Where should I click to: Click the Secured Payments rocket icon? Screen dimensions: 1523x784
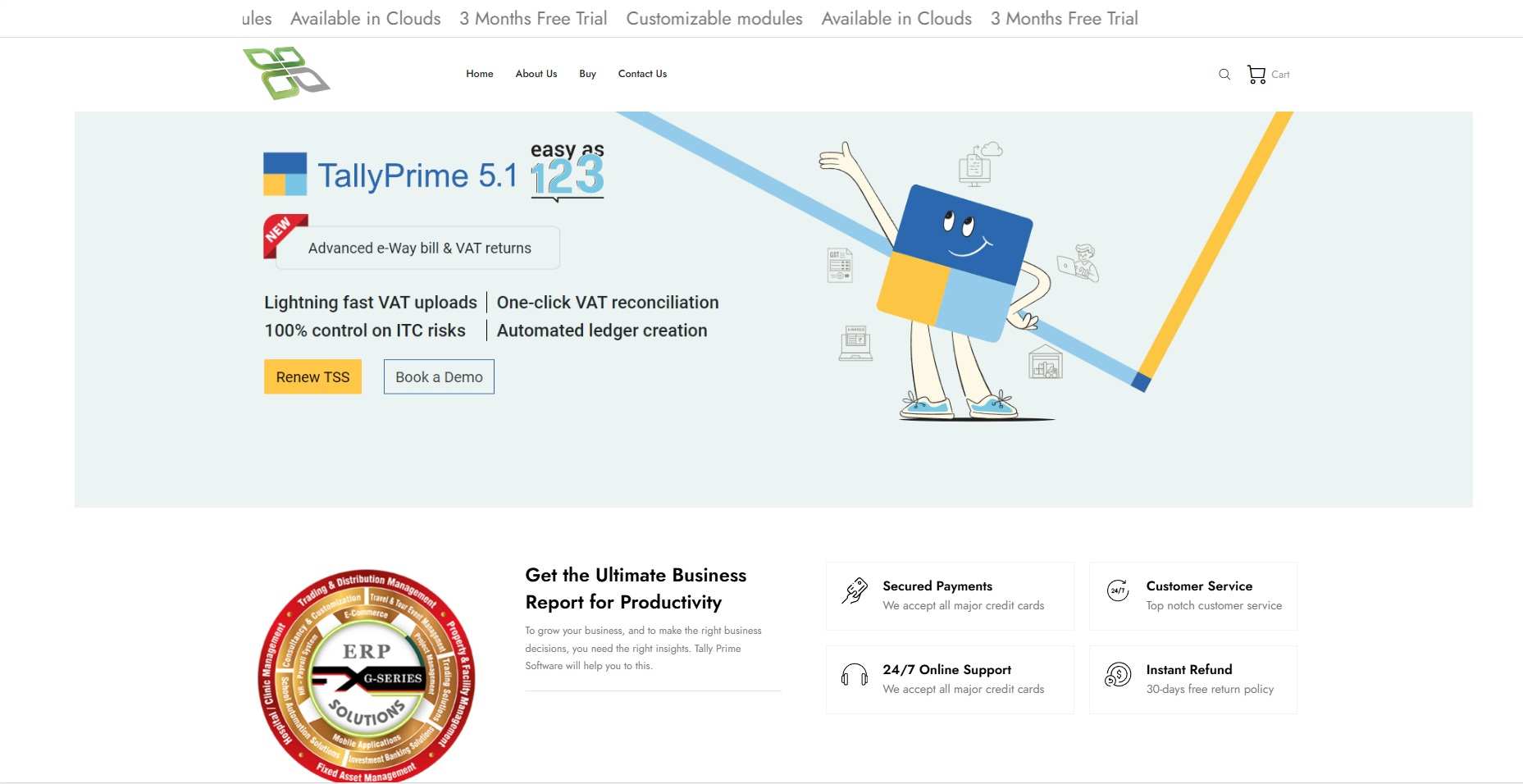(855, 590)
